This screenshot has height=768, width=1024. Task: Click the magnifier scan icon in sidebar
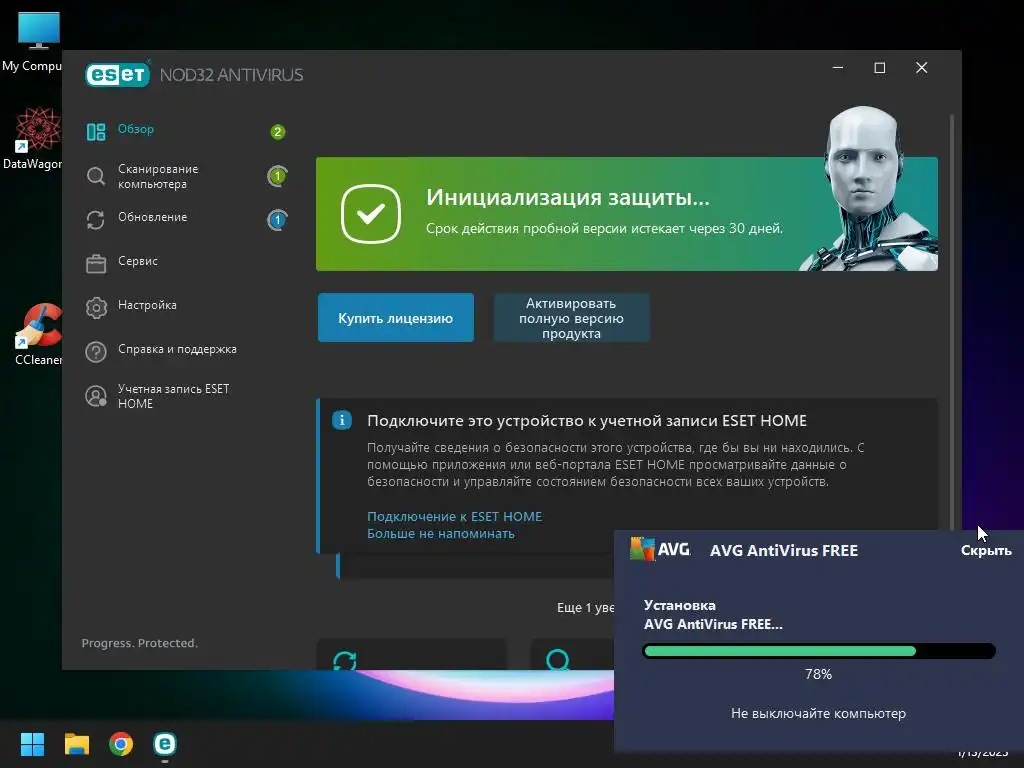click(x=96, y=176)
